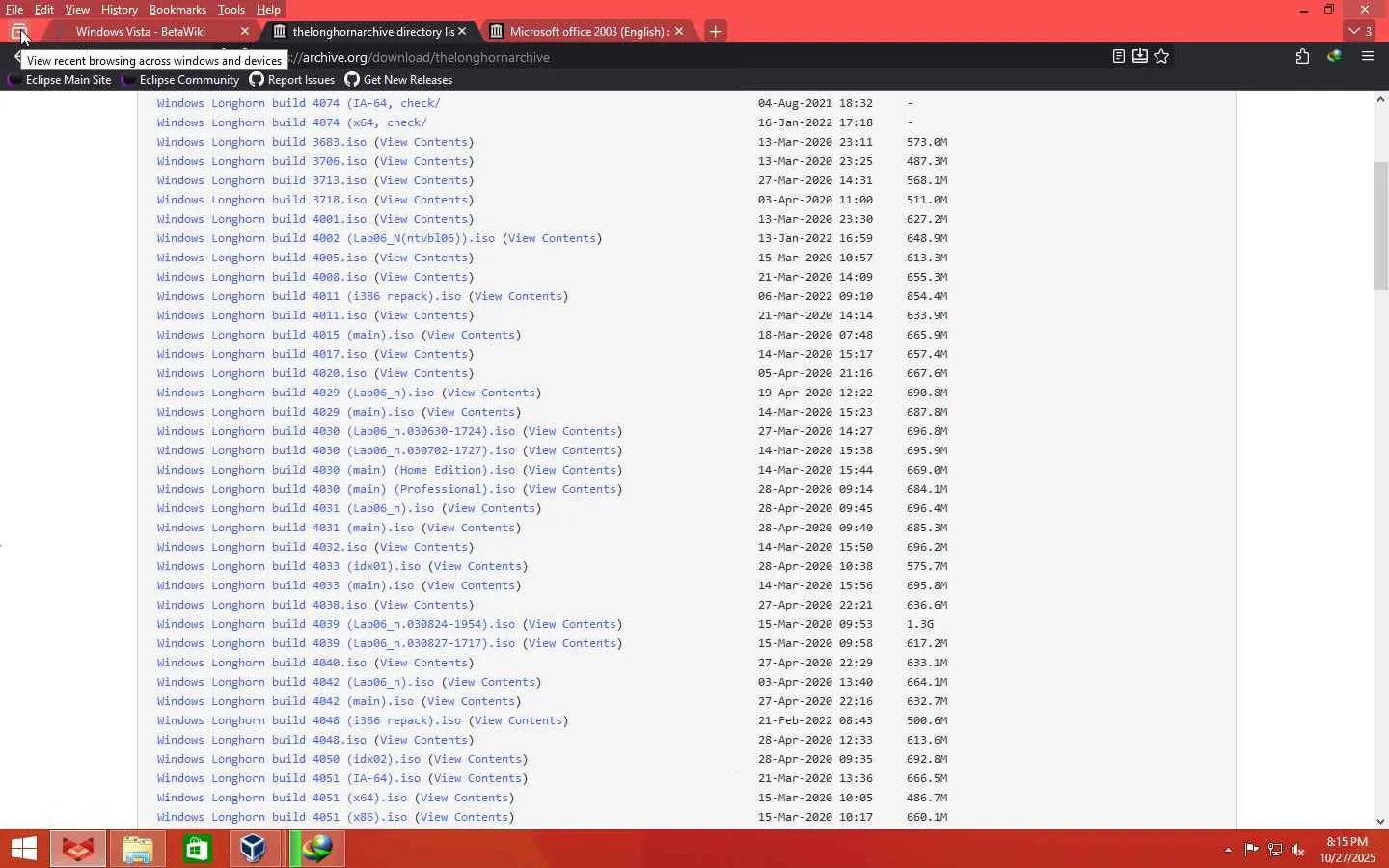The height and width of the screenshot is (868, 1389).
Task: Toggle reader view icon in address bar
Action: pyautogui.click(x=1119, y=57)
